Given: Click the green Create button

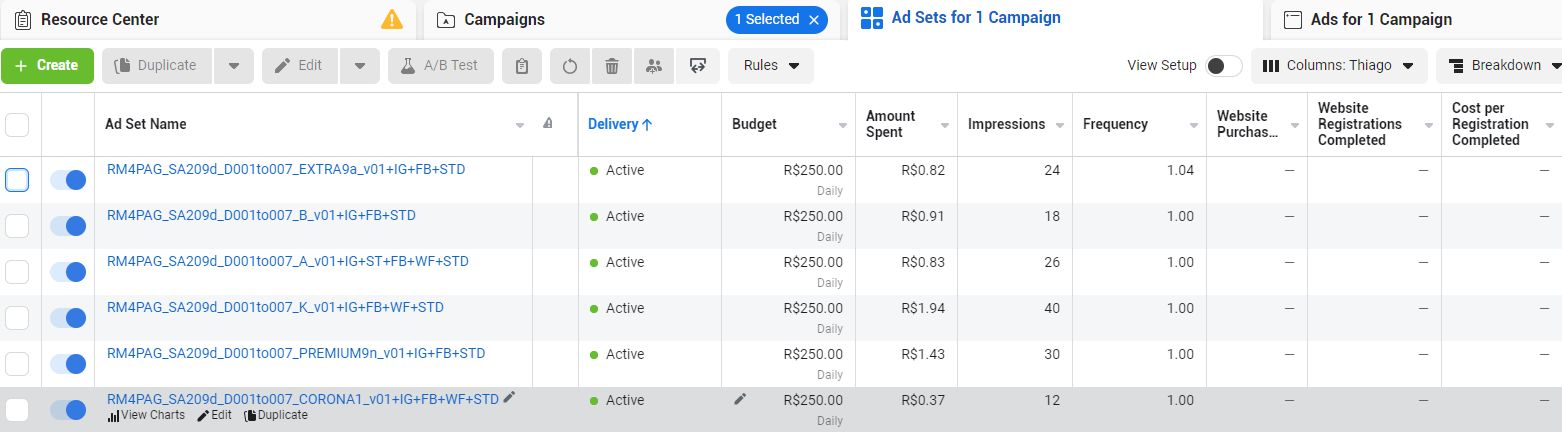Looking at the screenshot, I should click(x=47, y=66).
